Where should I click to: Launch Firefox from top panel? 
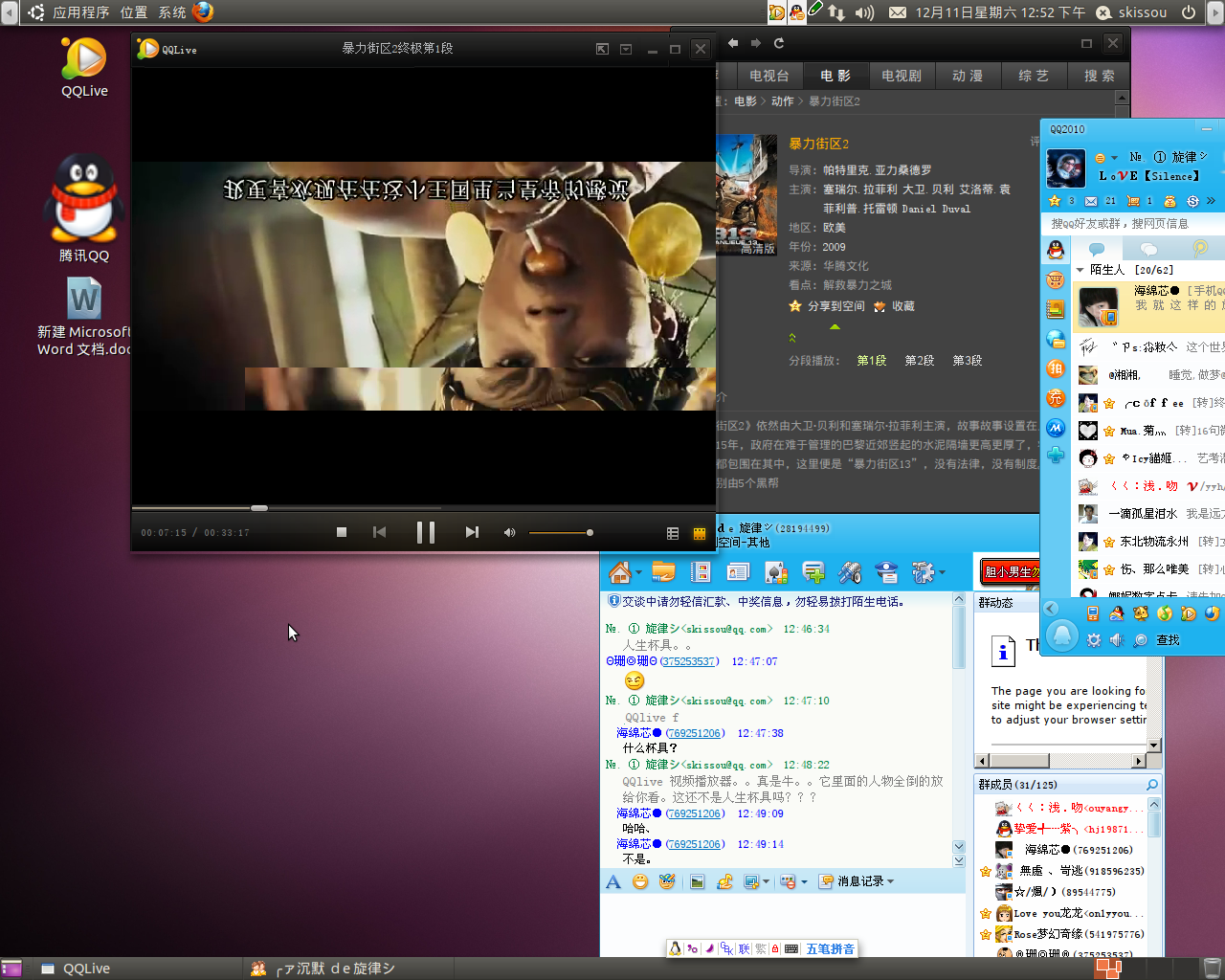(203, 11)
